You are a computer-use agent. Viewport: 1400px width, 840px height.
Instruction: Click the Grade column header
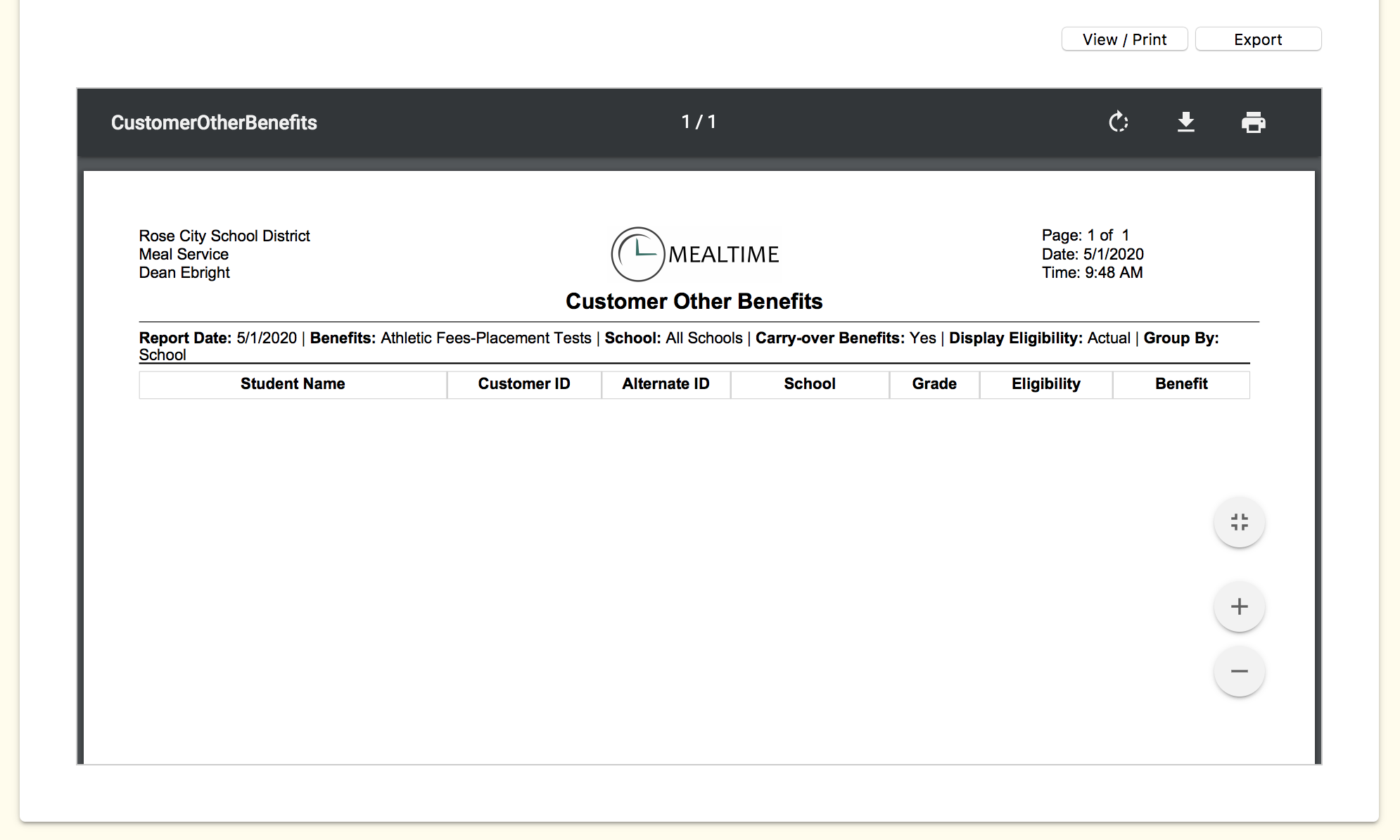[934, 384]
